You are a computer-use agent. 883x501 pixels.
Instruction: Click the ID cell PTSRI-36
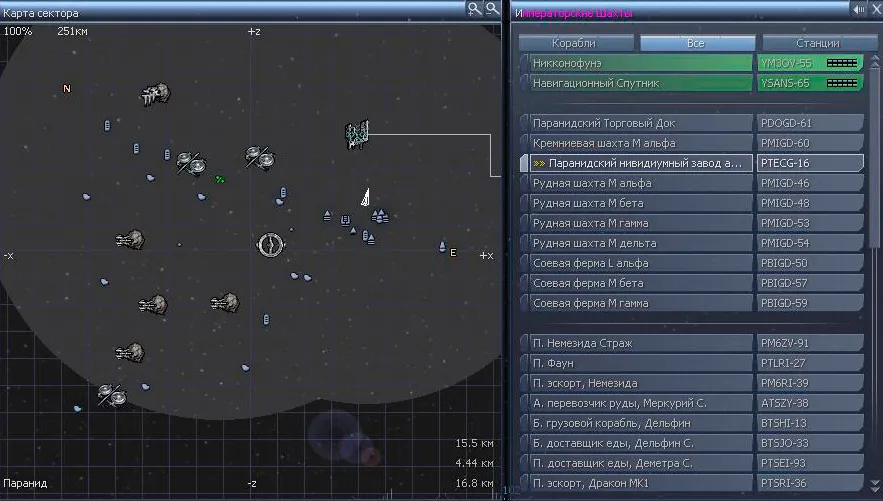click(x=810, y=483)
